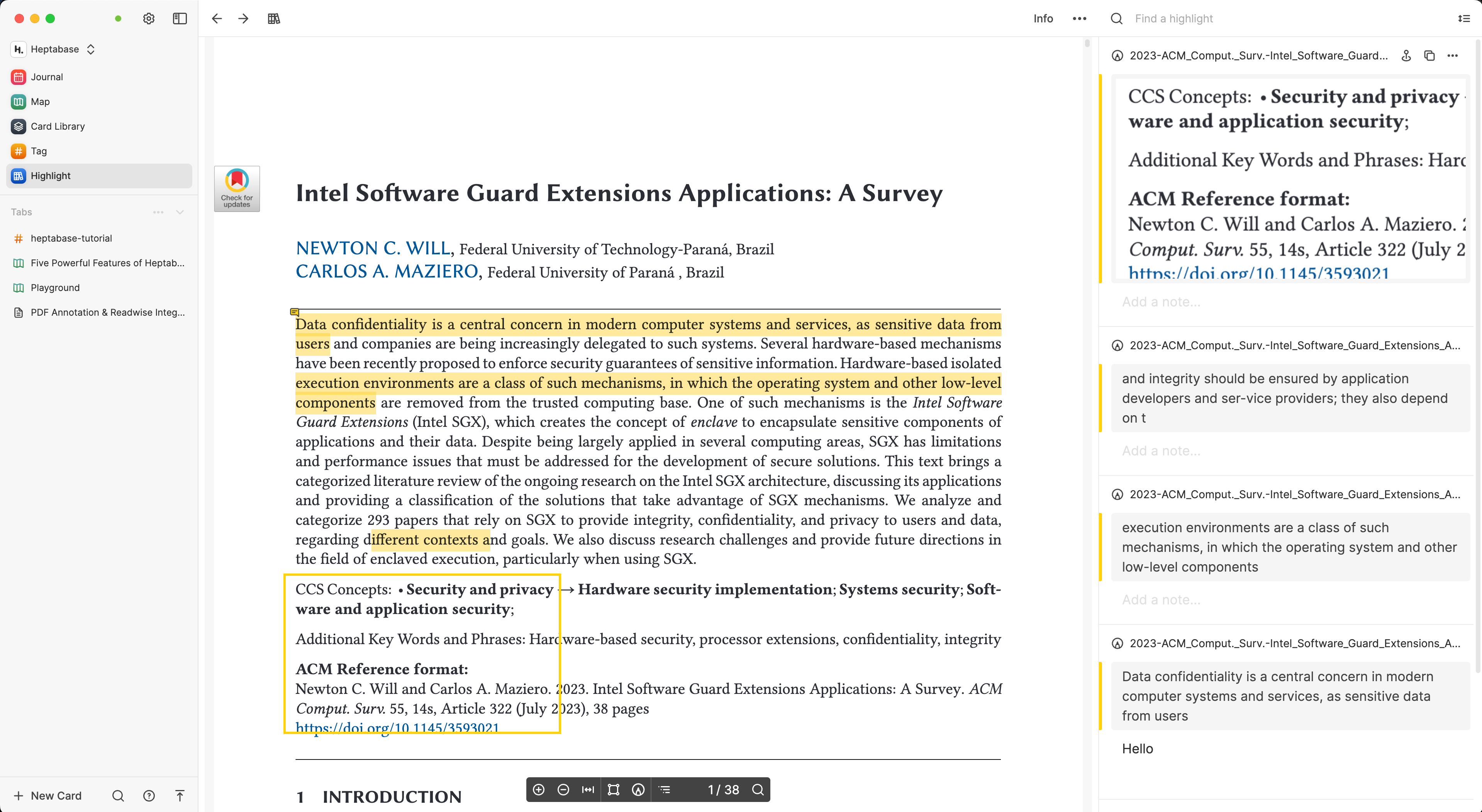Click New Card button
Image resolution: width=1482 pixels, height=812 pixels.
(x=48, y=795)
